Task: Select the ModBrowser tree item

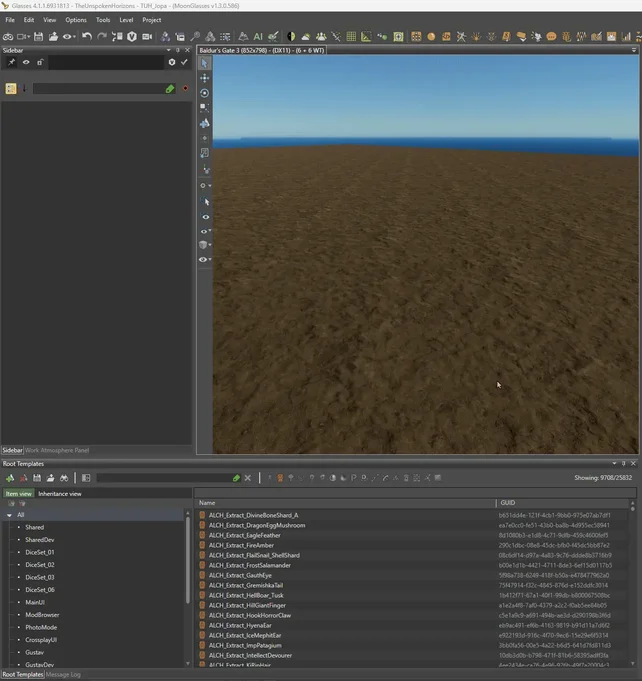Action: [42, 615]
